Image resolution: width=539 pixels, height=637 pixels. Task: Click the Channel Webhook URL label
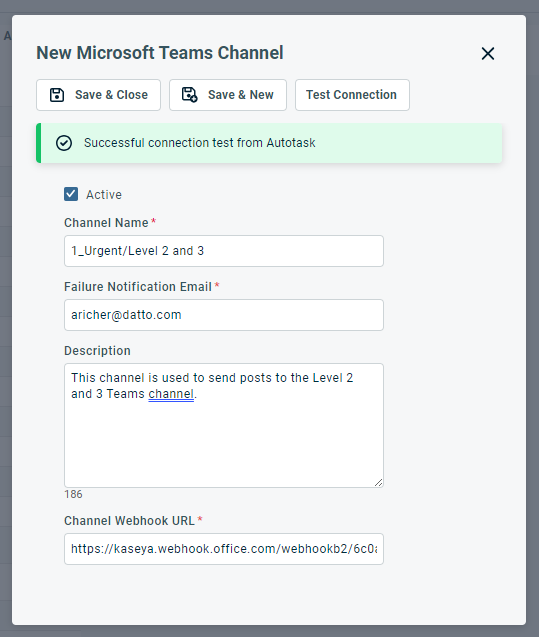[x=129, y=521]
